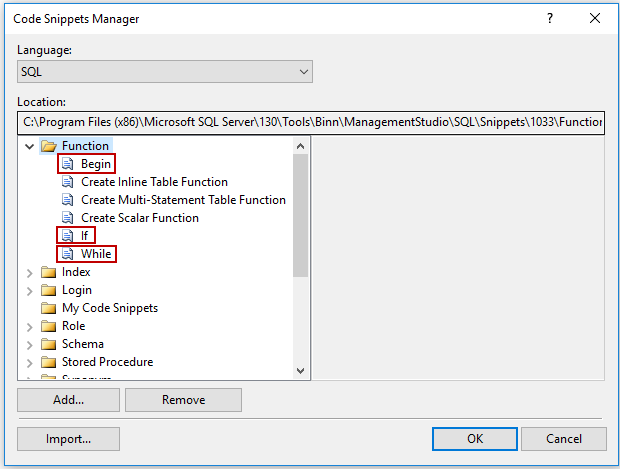Click the While snippet file icon

pos(68,254)
